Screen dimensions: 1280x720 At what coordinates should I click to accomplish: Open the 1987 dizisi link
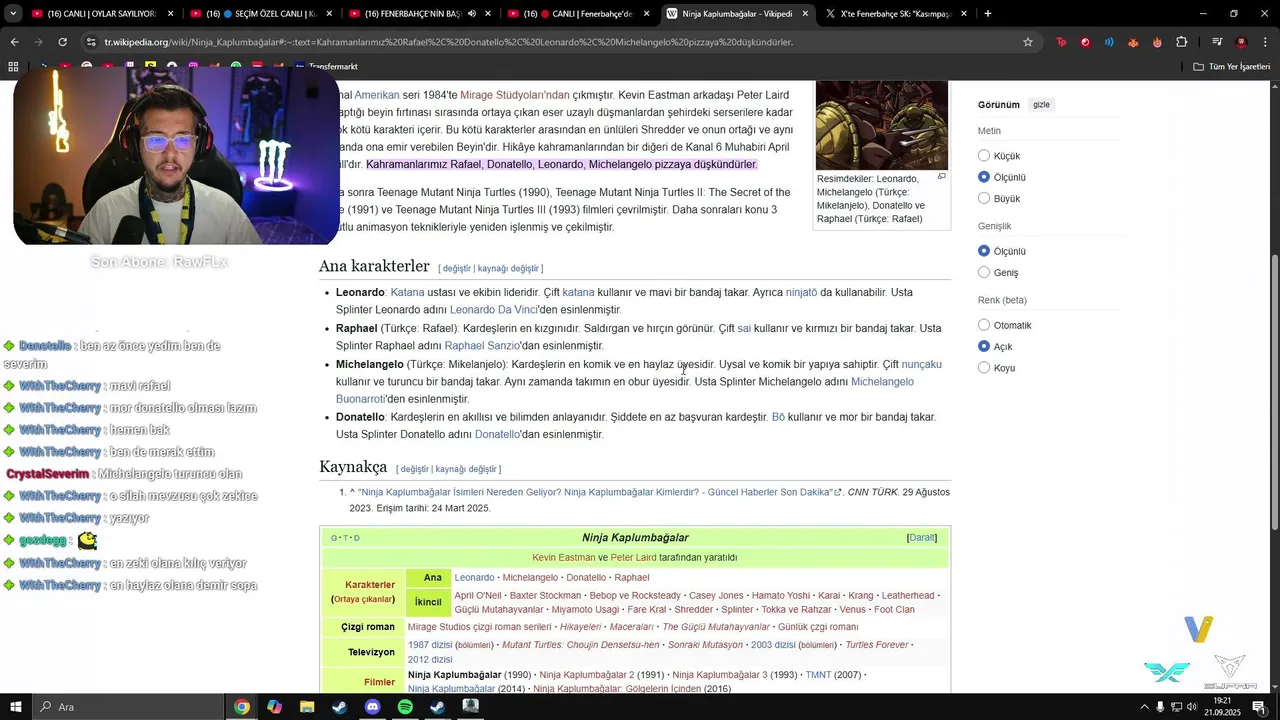pos(432,645)
